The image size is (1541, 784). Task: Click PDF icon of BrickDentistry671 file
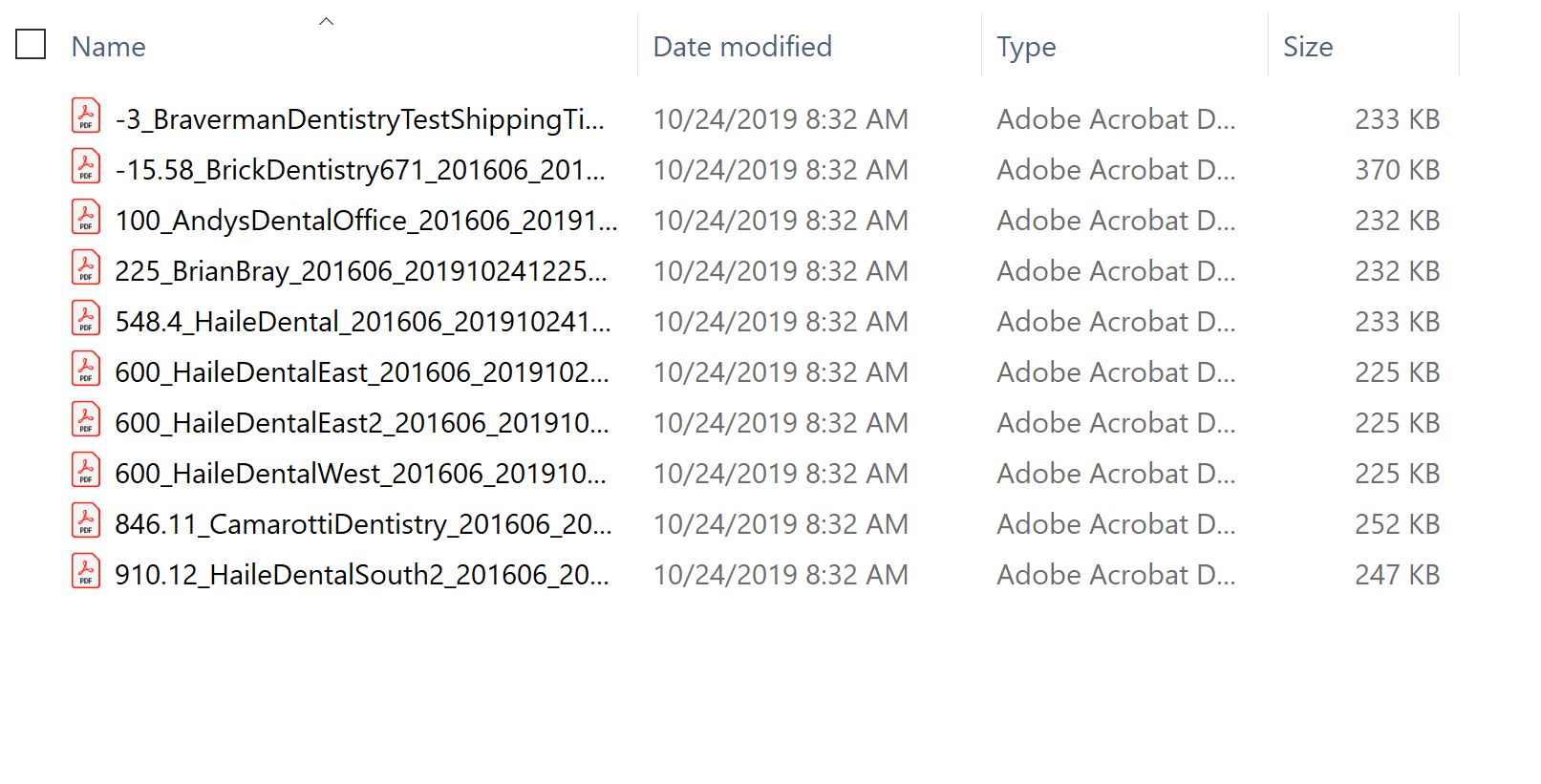86,167
